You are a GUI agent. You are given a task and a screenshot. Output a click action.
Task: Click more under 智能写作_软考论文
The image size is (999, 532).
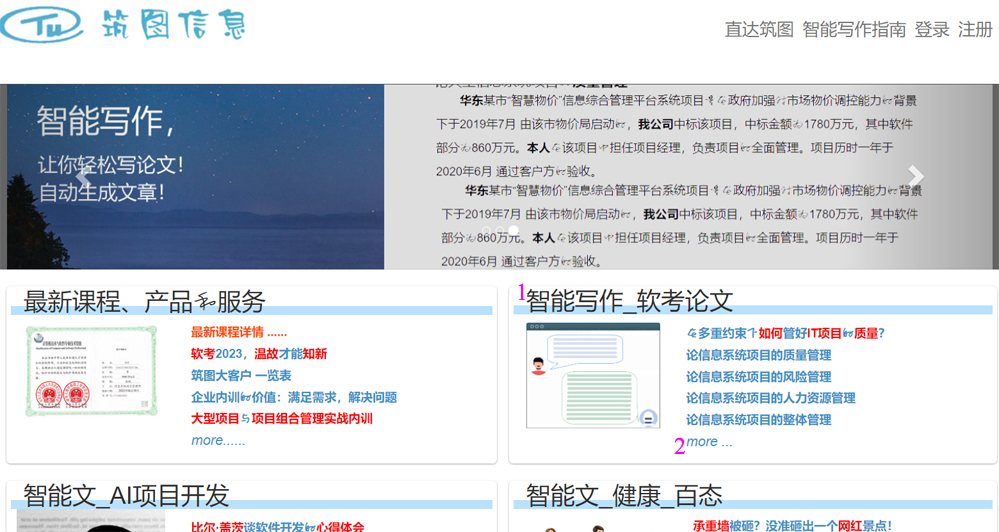click(709, 442)
